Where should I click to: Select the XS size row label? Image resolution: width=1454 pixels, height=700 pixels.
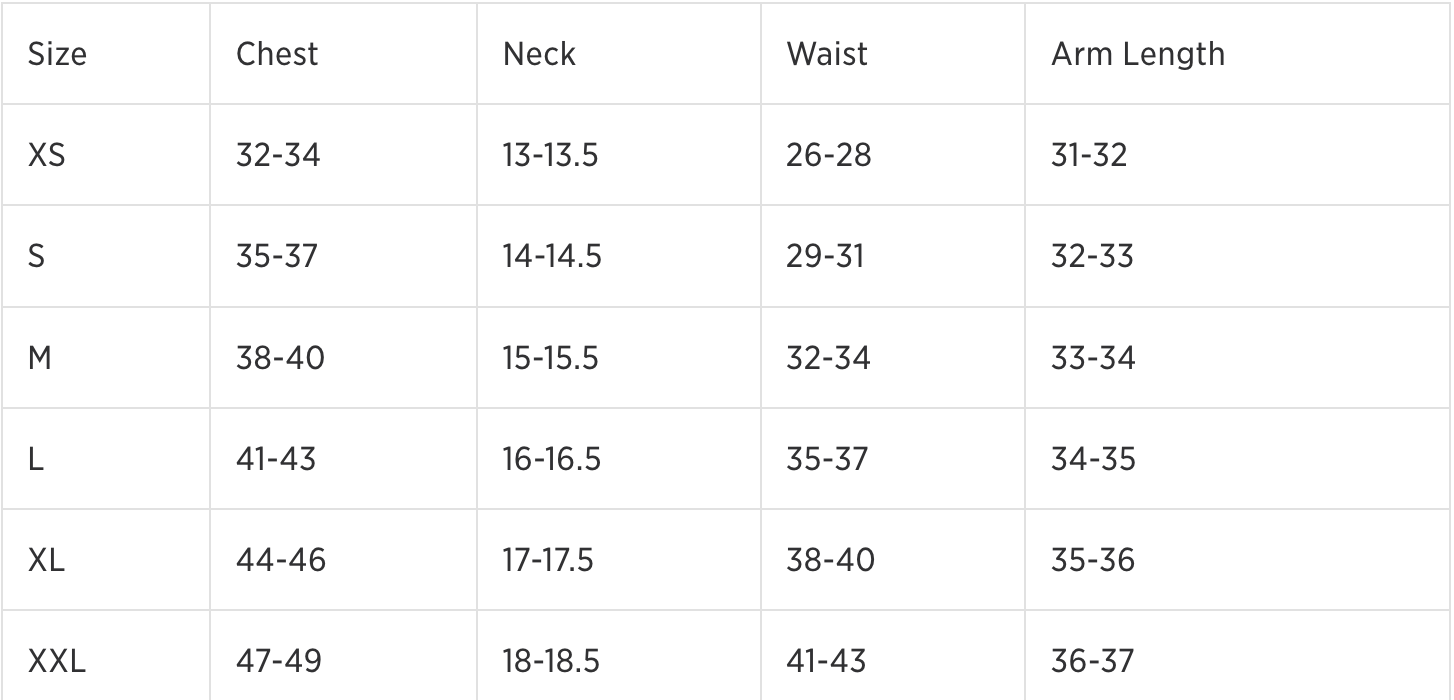[x=46, y=155]
